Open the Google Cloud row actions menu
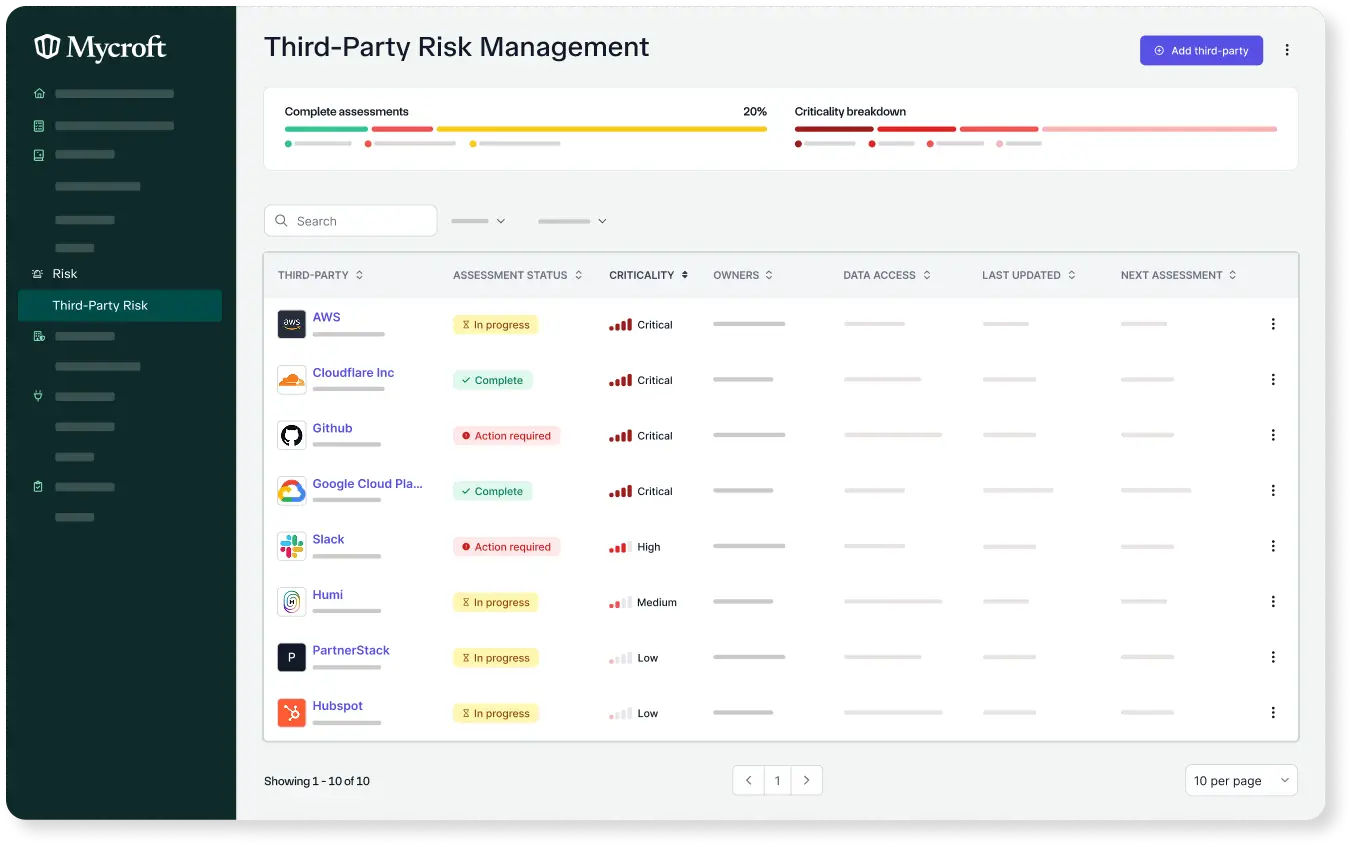1352x847 pixels. point(1273,491)
